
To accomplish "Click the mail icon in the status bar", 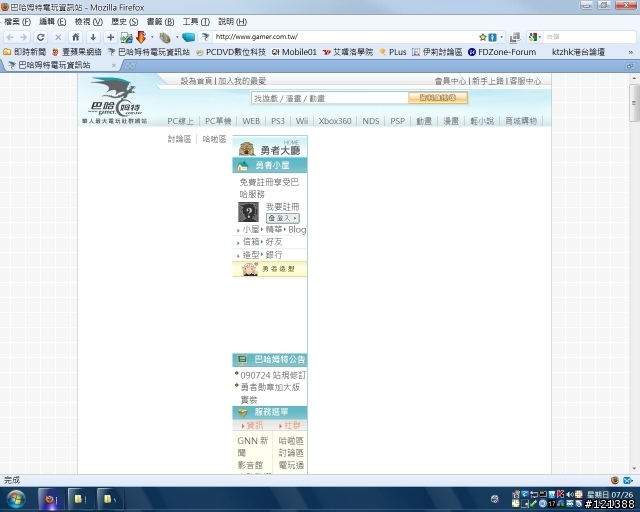I will pos(627,480).
